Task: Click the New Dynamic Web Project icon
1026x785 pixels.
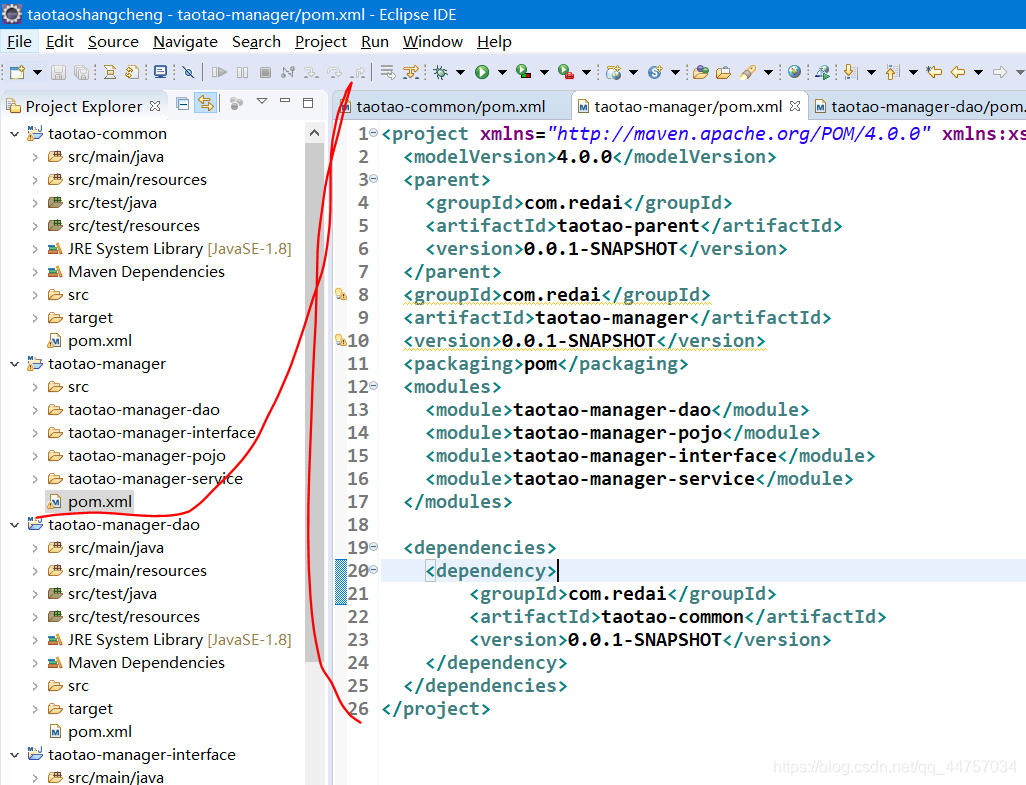Action: (614, 72)
